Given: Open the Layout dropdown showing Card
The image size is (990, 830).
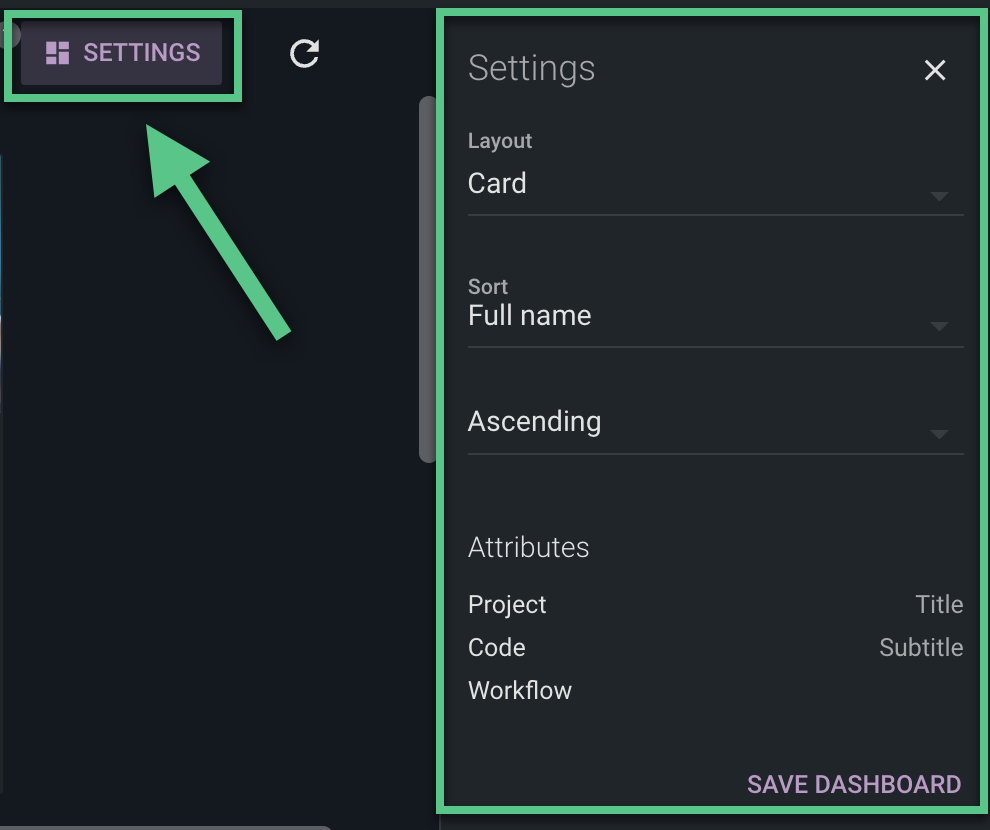Looking at the screenshot, I should [715, 184].
